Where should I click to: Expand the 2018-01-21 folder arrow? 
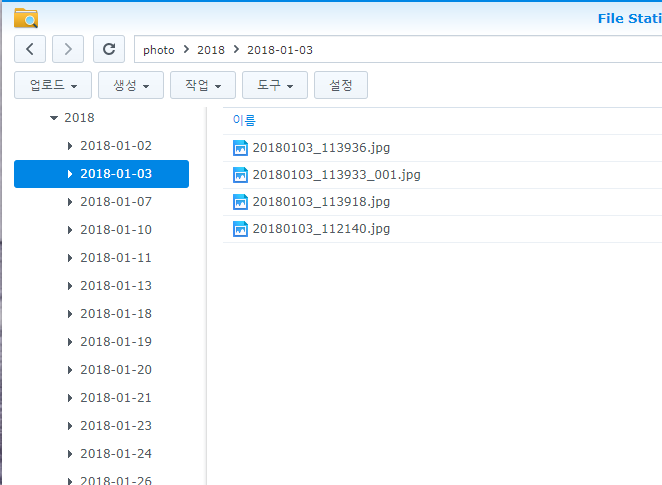click(x=70, y=398)
